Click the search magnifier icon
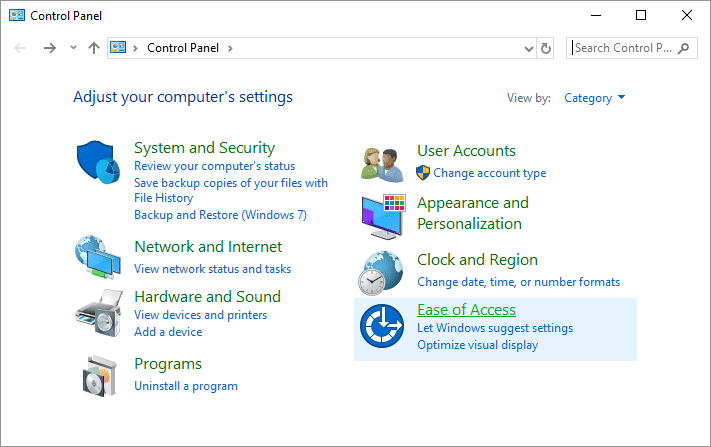 [683, 48]
